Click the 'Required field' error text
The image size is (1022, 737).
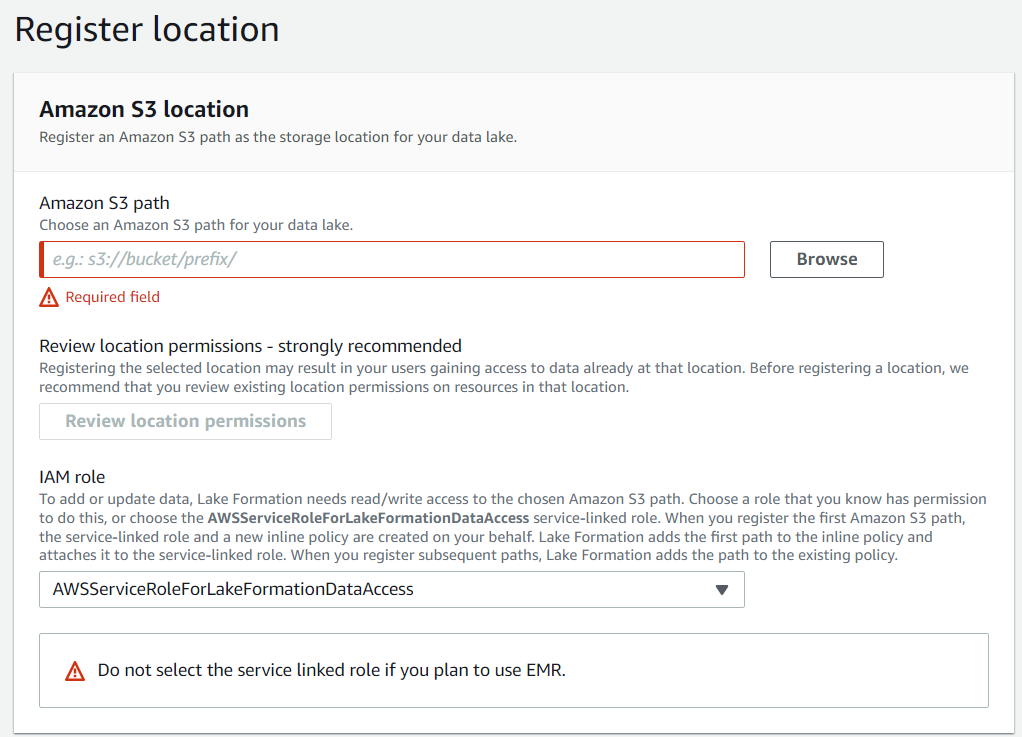[x=112, y=297]
